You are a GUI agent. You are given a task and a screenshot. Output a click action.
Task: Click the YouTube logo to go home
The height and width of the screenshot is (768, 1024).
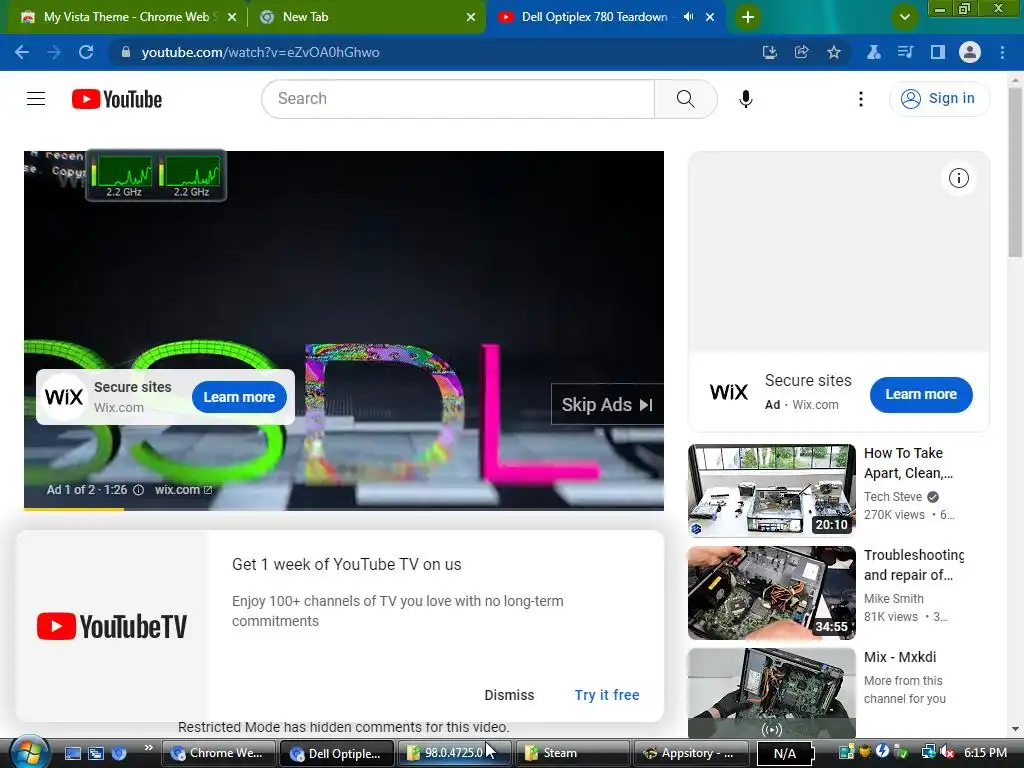[x=117, y=99]
